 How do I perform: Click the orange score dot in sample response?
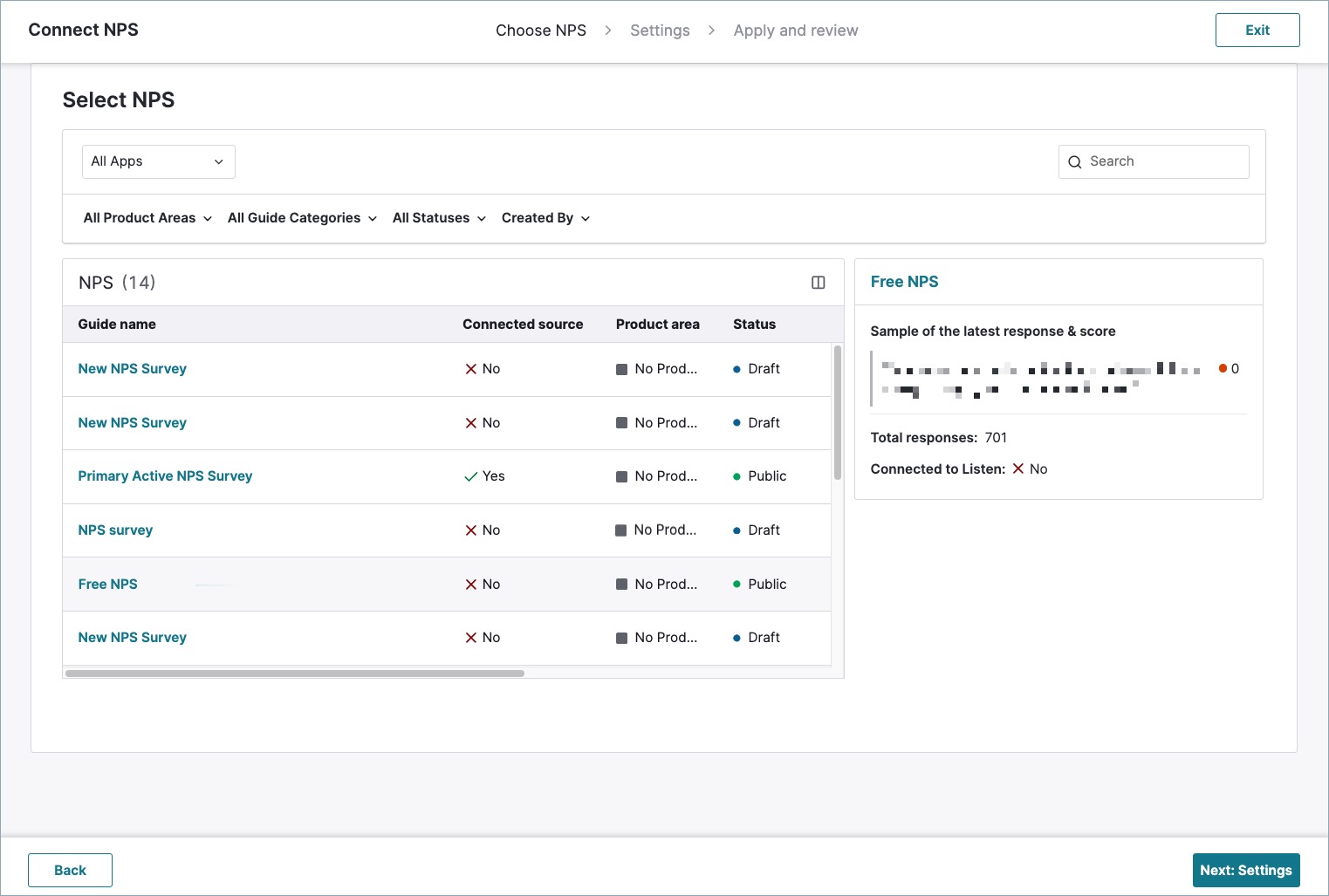coord(1223,369)
